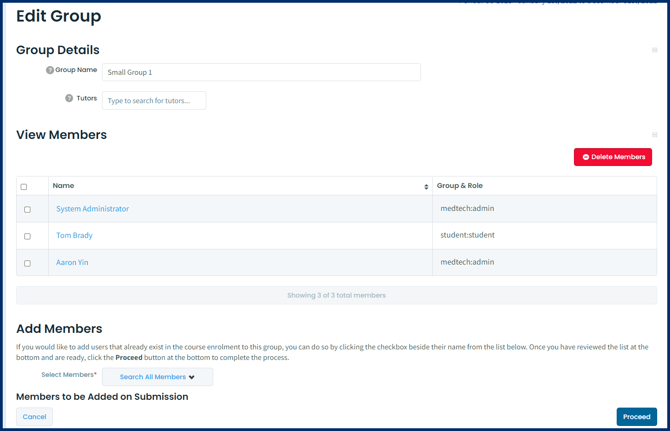The width and height of the screenshot is (670, 431).
Task: Focus the Tutors search field
Action: tap(154, 100)
